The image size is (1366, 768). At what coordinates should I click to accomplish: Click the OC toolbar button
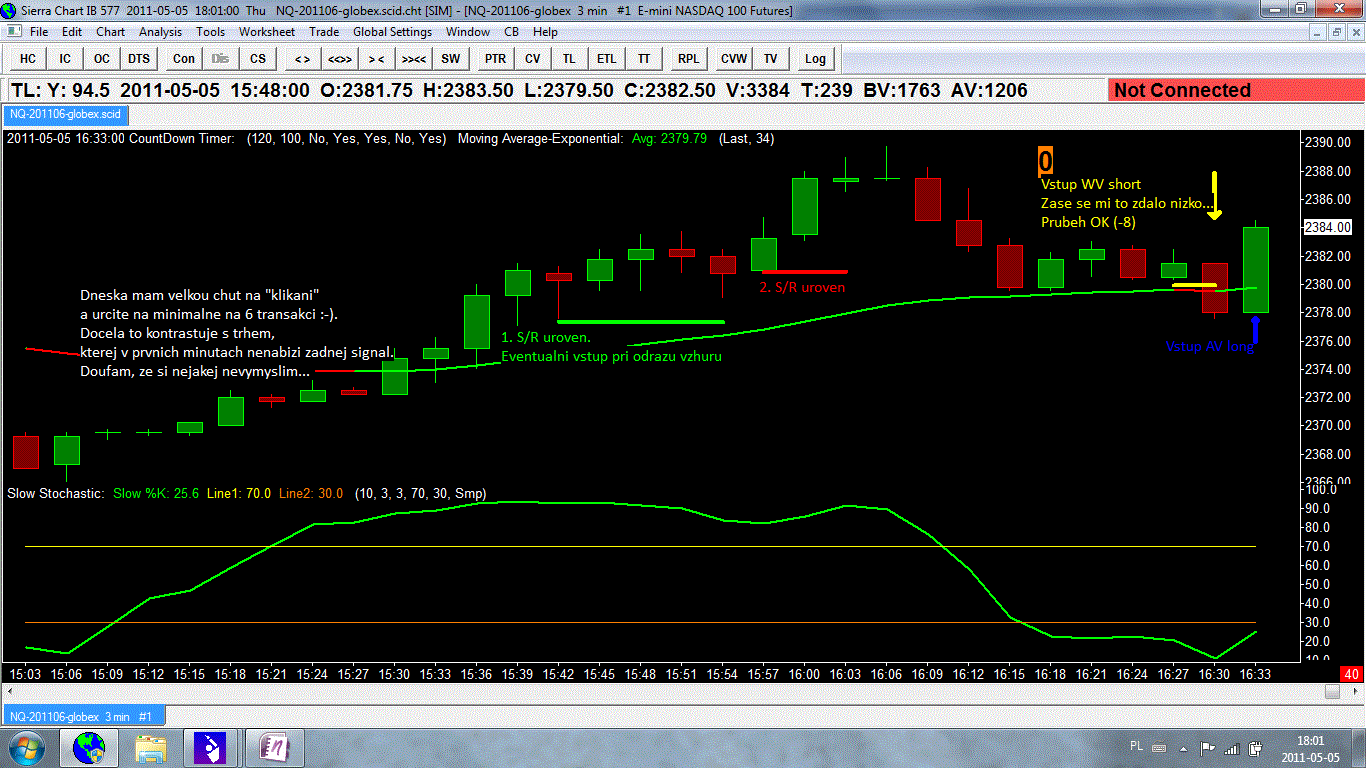click(102, 58)
